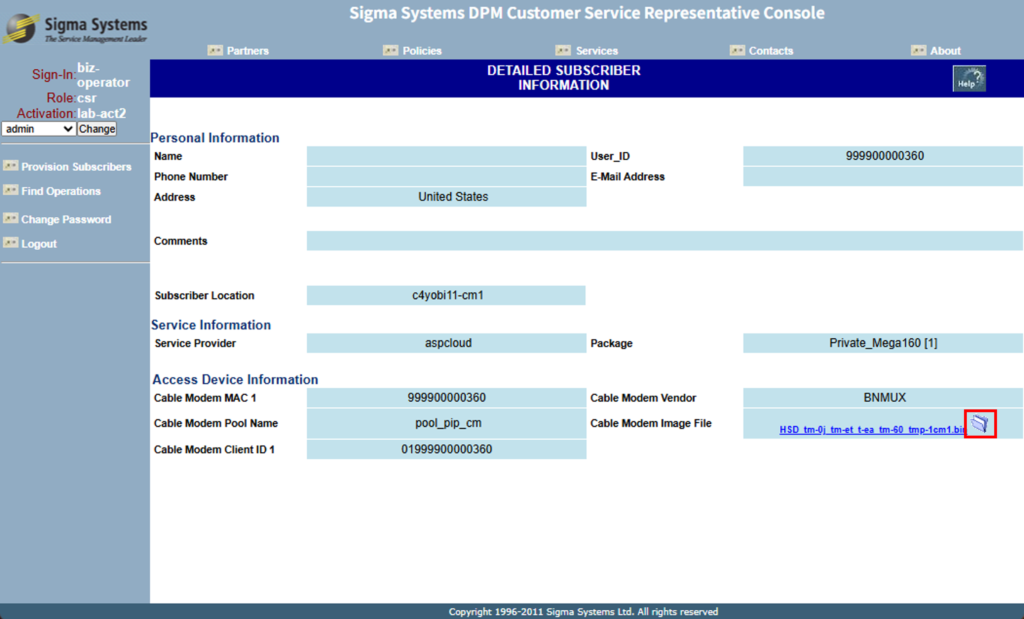Open the Contacts menu
1024x619 pixels.
(771, 51)
